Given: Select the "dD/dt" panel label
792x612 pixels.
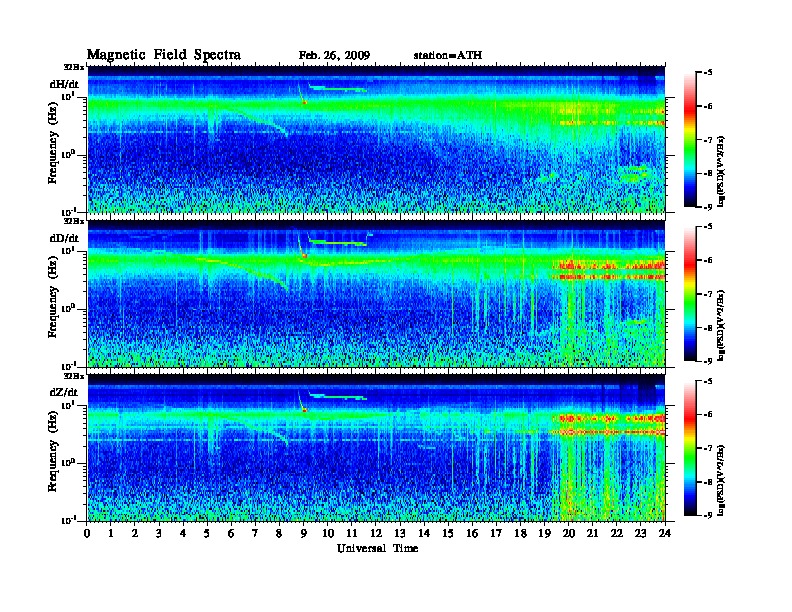Looking at the screenshot, I should 64,238.
